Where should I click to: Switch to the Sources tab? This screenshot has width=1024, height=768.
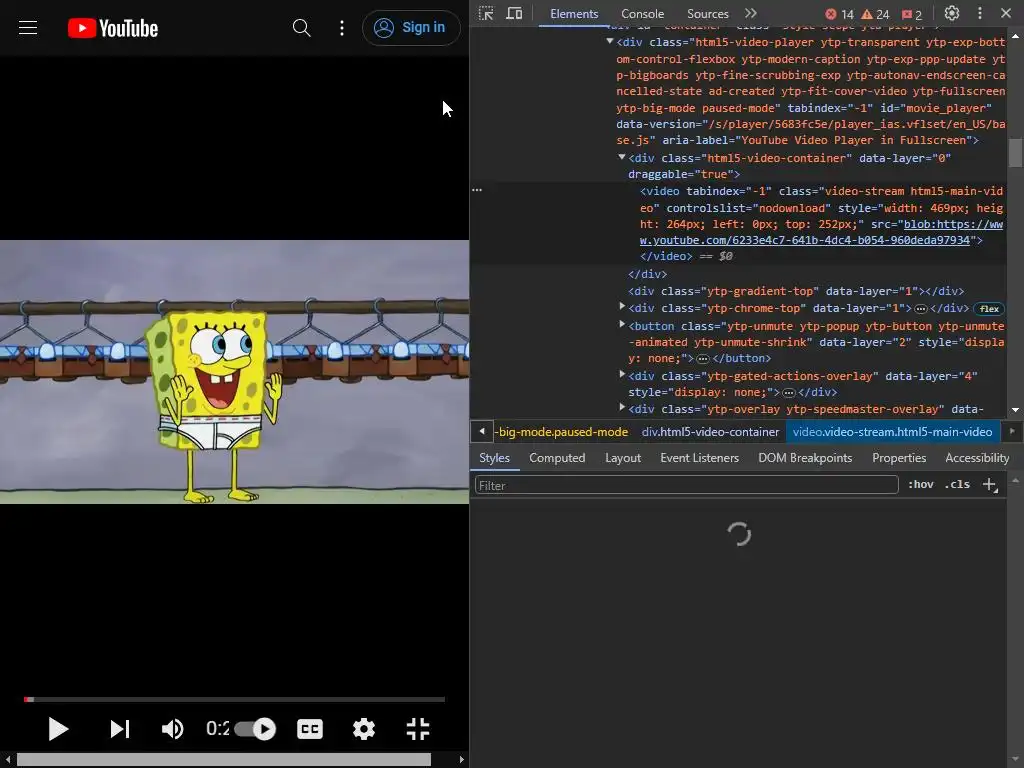coord(707,14)
